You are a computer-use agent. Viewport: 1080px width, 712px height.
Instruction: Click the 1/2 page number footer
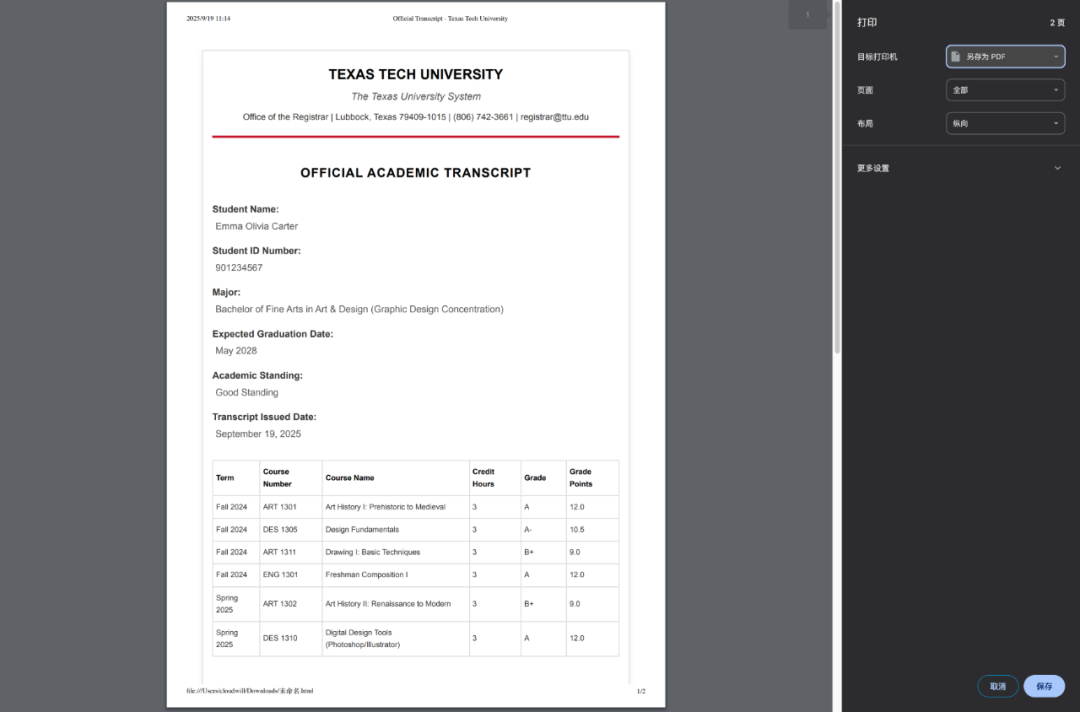click(x=641, y=691)
